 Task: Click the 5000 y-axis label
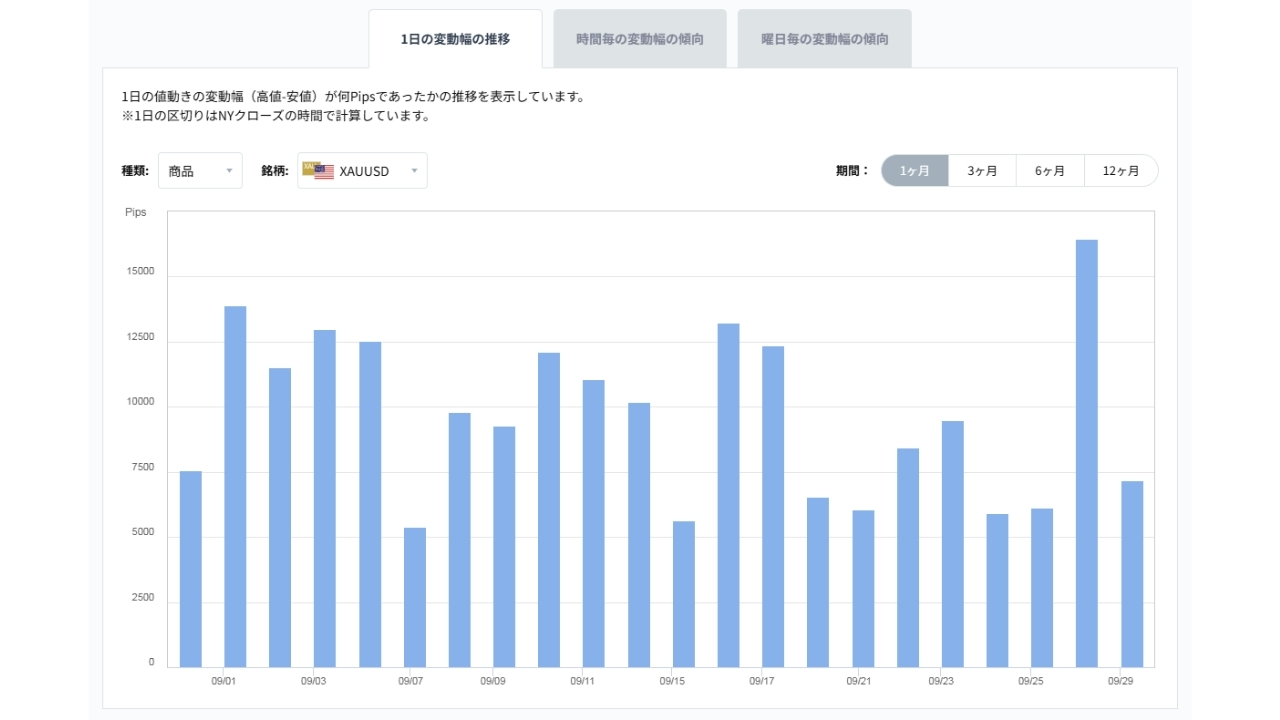pyautogui.click(x=143, y=532)
